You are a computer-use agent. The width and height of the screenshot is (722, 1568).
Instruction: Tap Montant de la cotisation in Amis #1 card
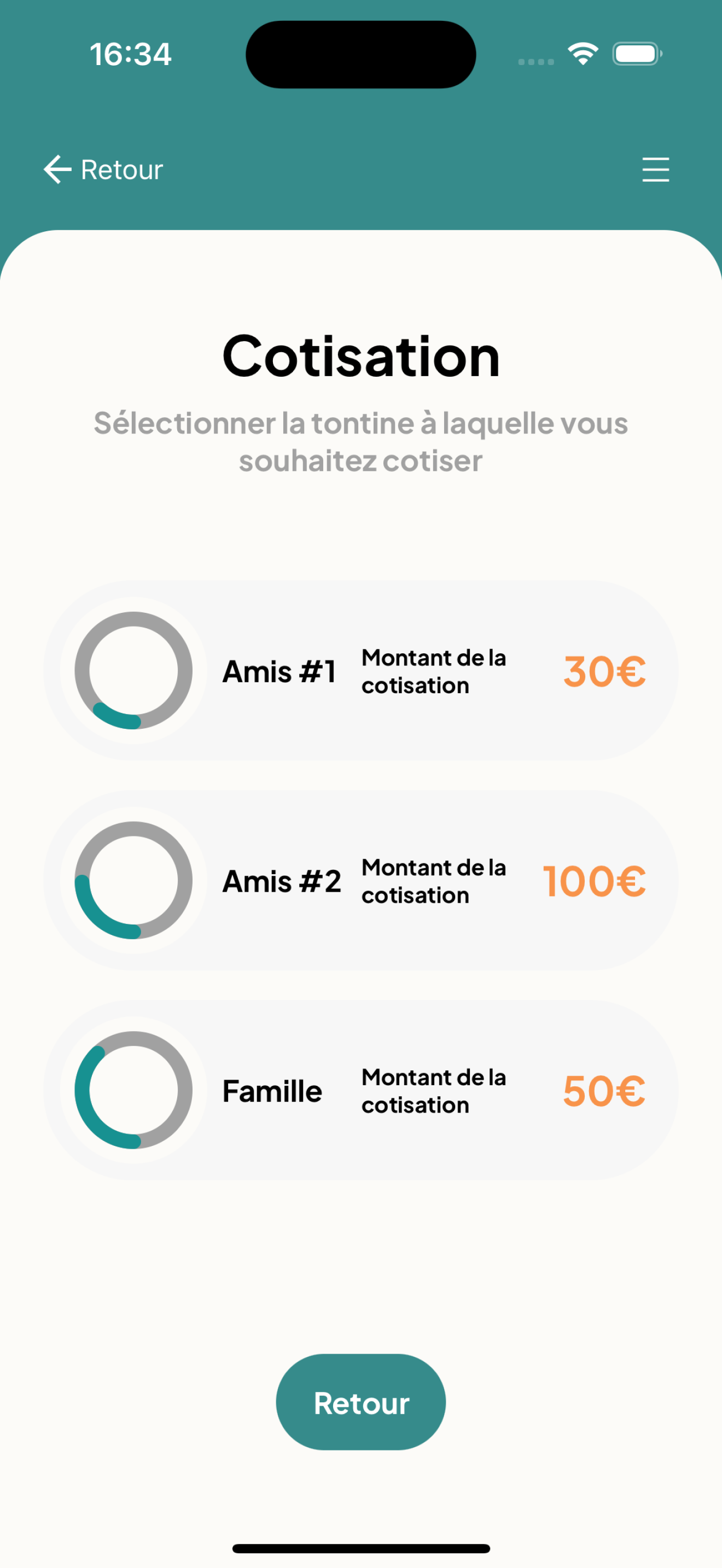coord(433,671)
